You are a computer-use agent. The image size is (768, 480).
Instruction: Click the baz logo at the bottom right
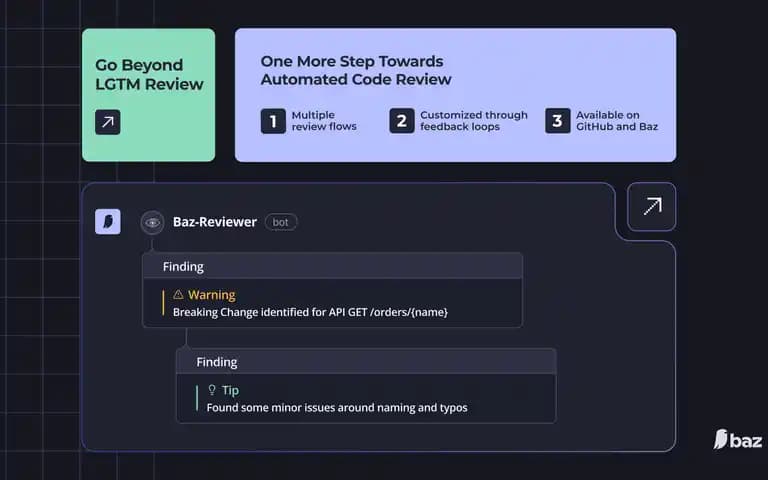coord(738,439)
